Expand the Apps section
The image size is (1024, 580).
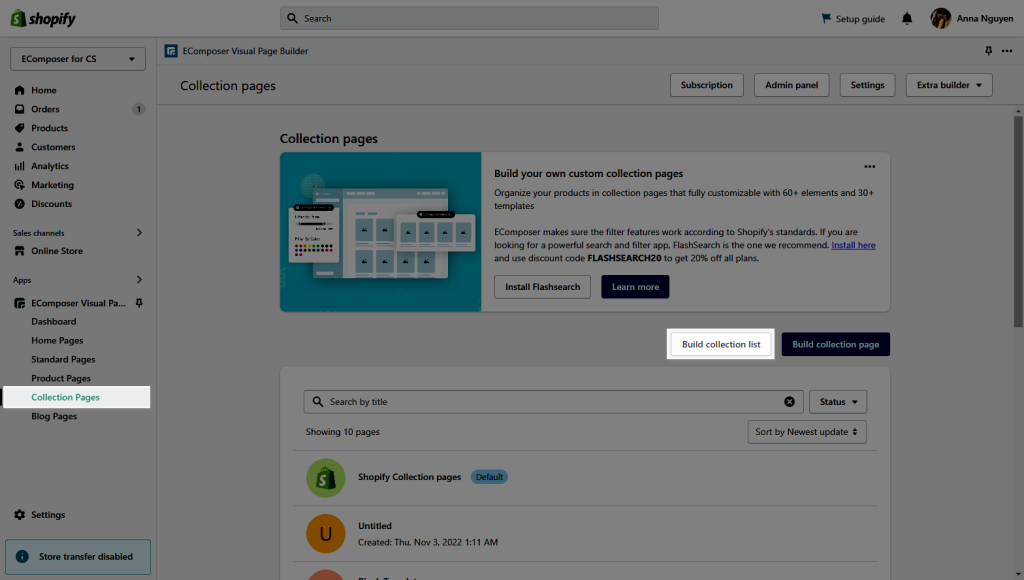(139, 280)
